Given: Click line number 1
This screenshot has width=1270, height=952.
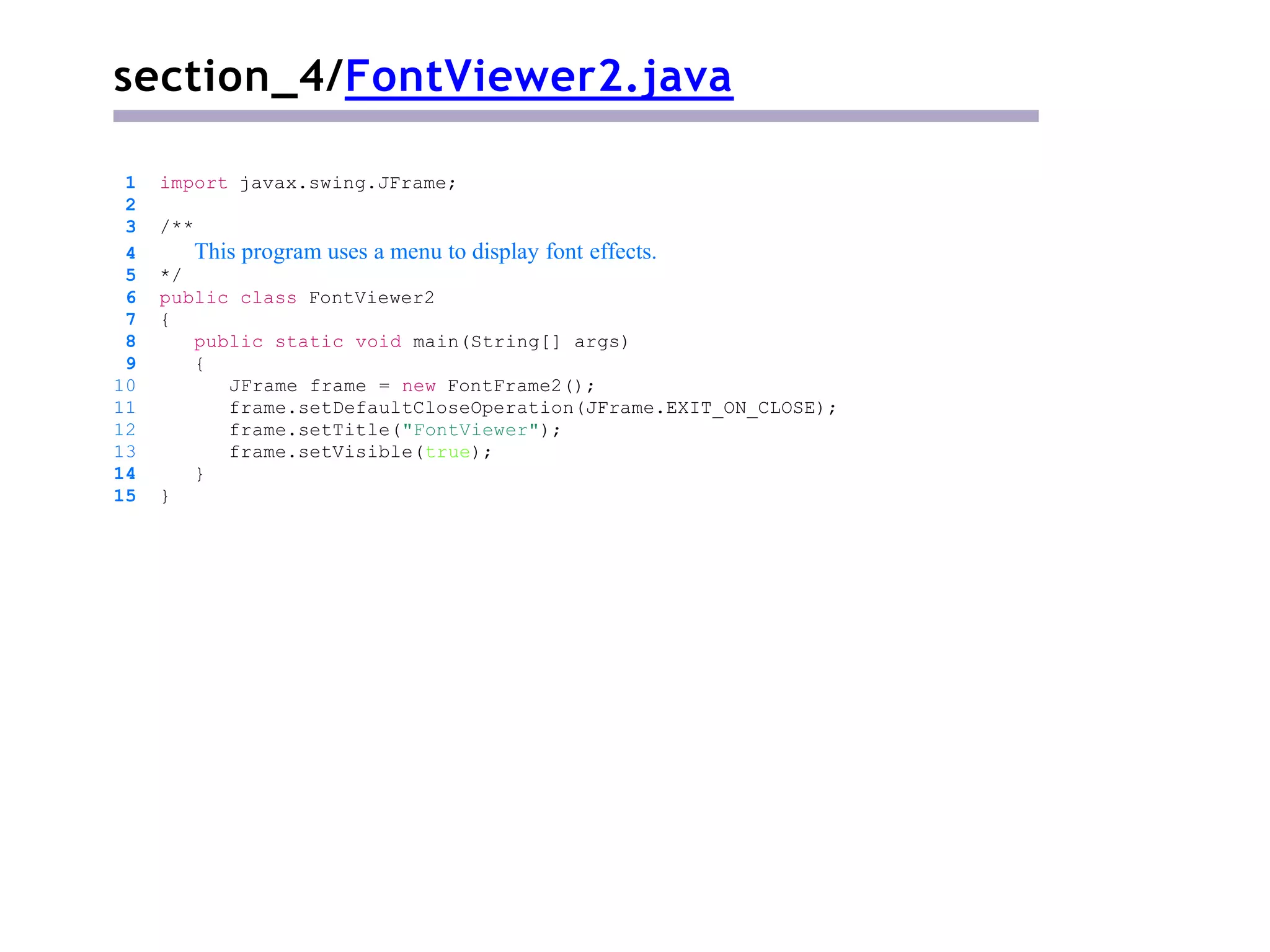Looking at the screenshot, I should click(130, 183).
